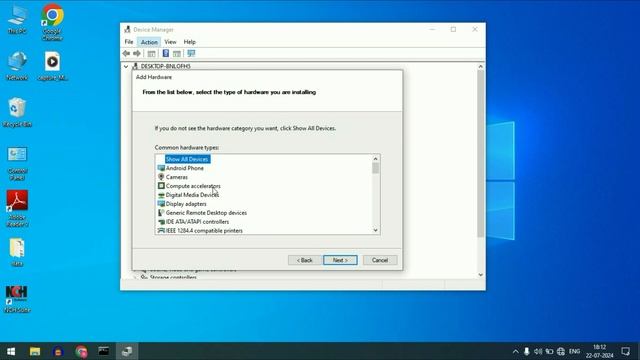
Task: Select Android Phone hardware type
Action: click(x=184, y=168)
